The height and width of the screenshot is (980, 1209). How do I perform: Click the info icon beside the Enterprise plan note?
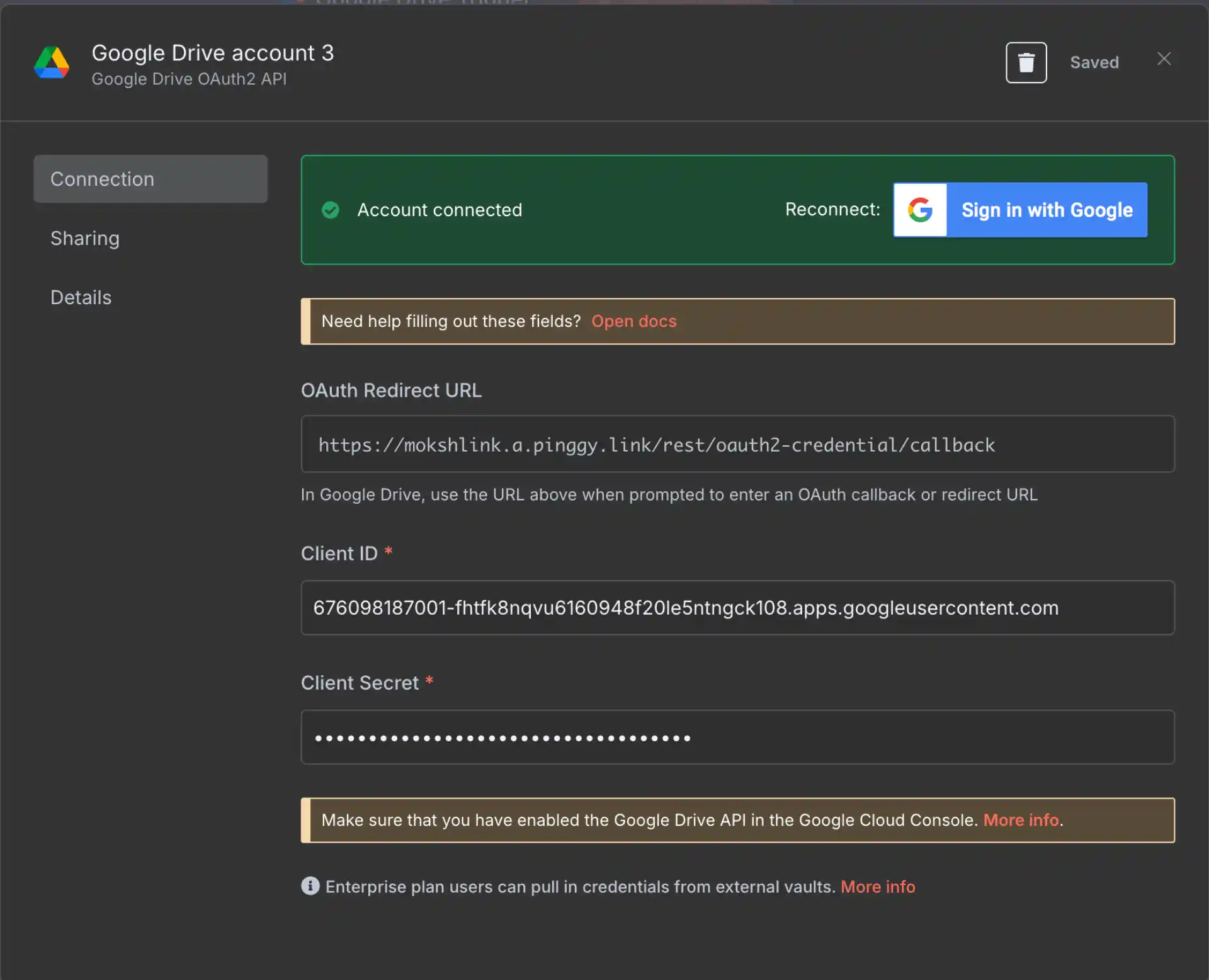[x=310, y=886]
